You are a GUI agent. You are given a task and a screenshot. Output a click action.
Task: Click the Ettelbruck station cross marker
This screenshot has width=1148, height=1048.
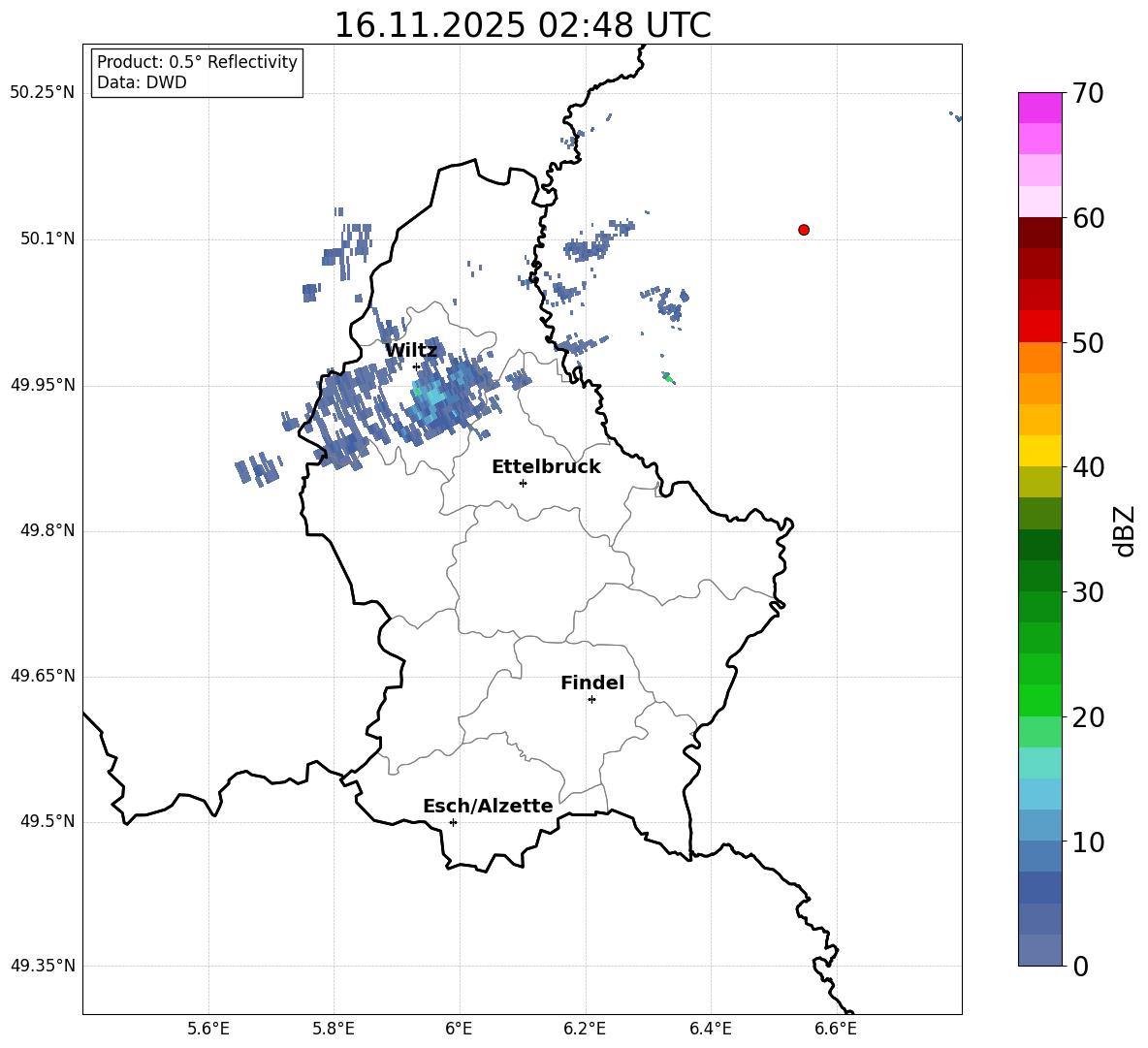(523, 483)
